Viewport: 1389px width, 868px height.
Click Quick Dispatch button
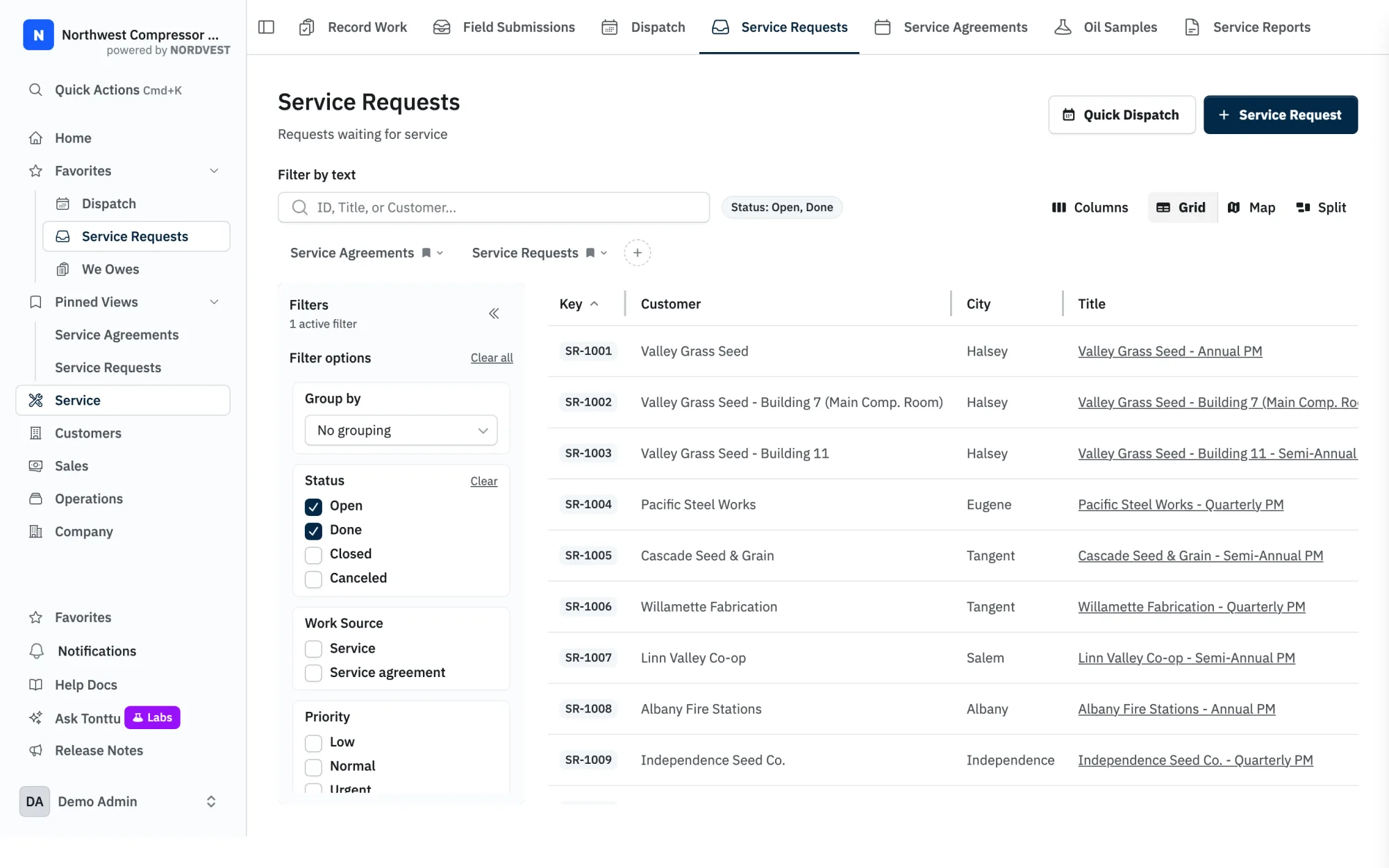point(1122,115)
